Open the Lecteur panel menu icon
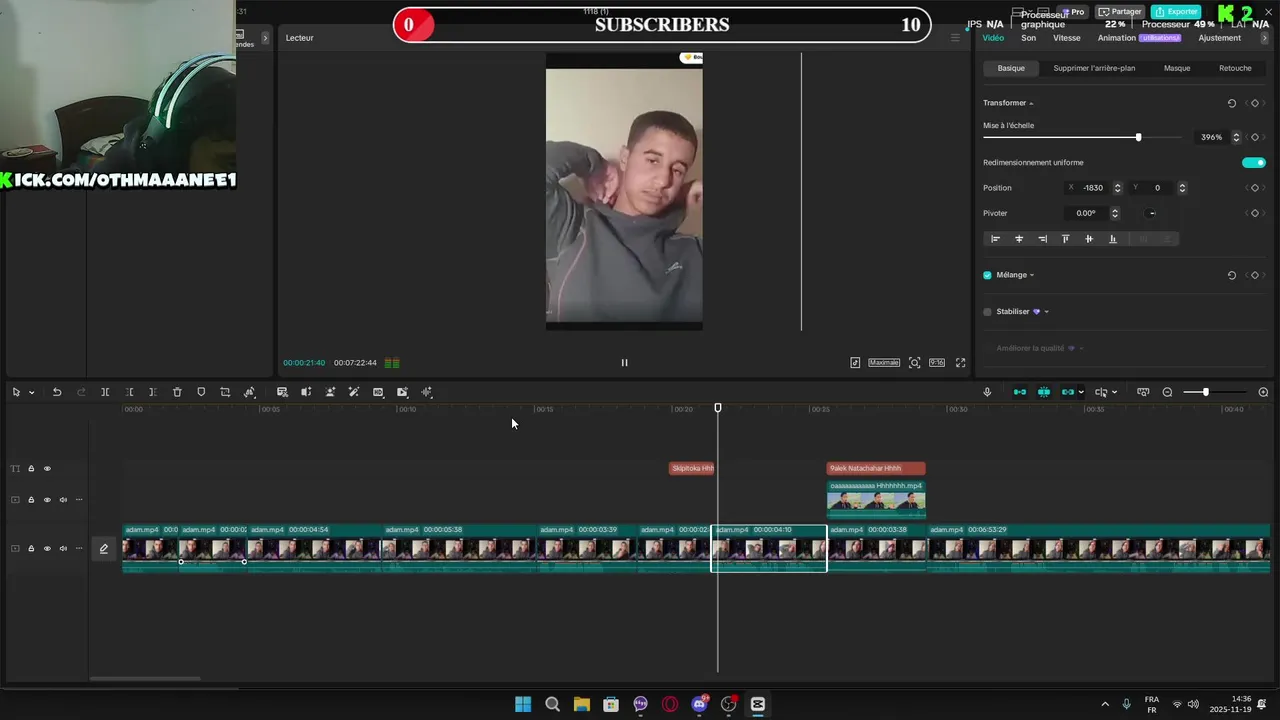 (x=955, y=38)
